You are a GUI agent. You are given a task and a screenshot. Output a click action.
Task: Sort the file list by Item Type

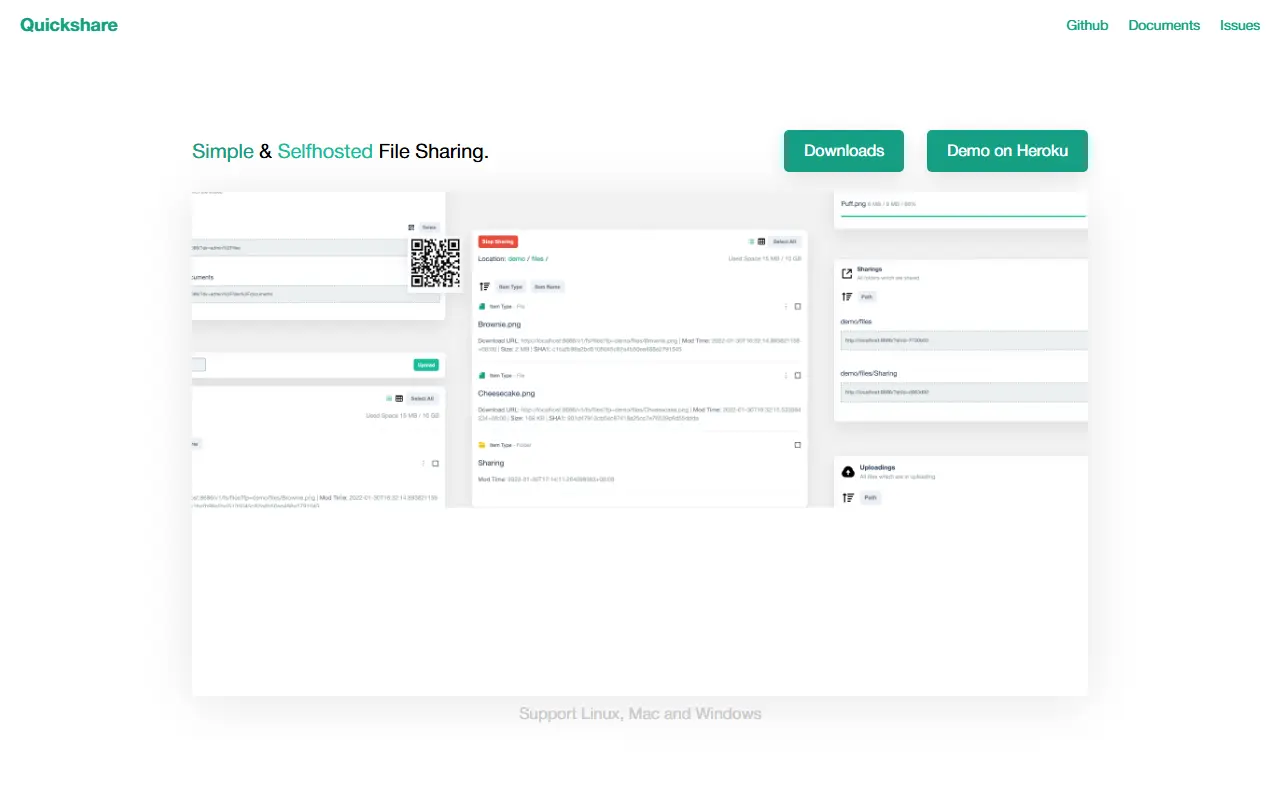point(511,287)
